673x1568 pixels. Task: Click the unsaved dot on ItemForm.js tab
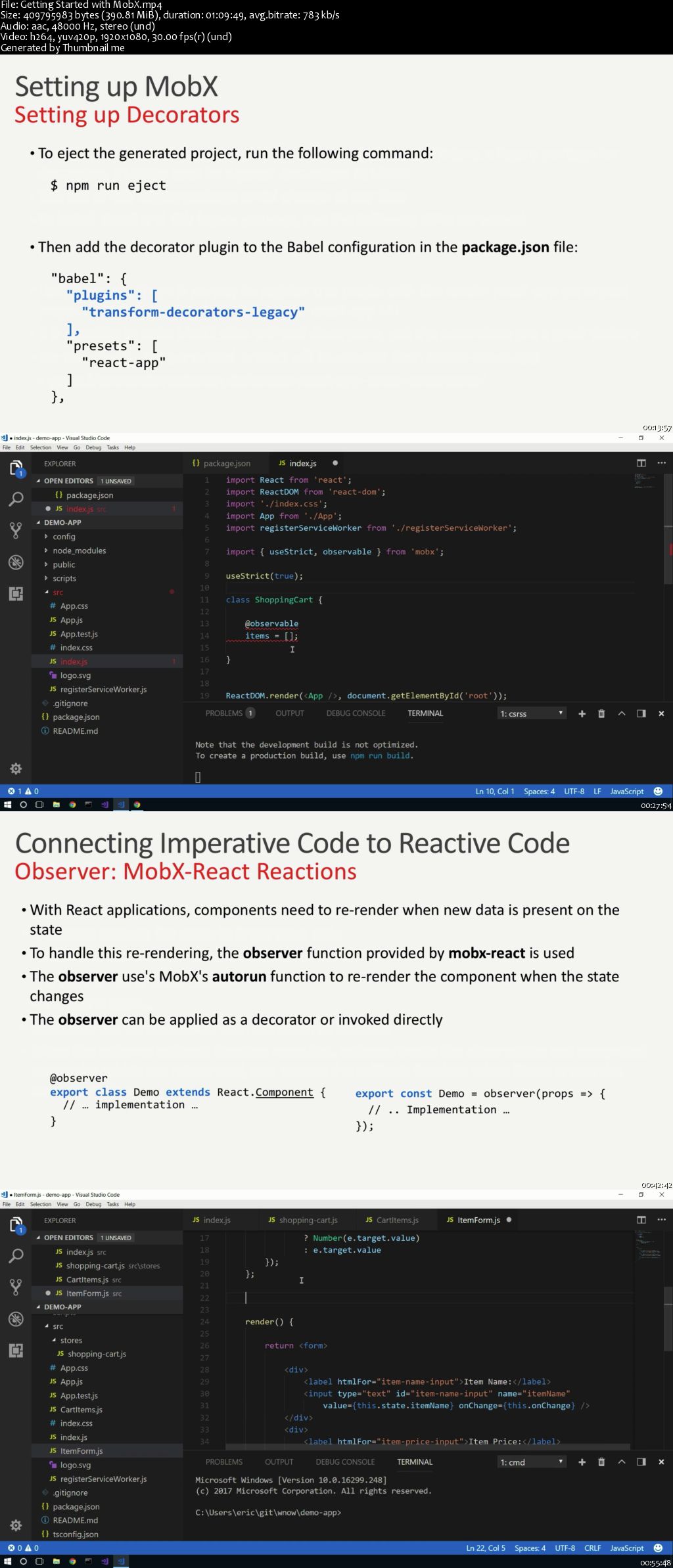tap(509, 1220)
